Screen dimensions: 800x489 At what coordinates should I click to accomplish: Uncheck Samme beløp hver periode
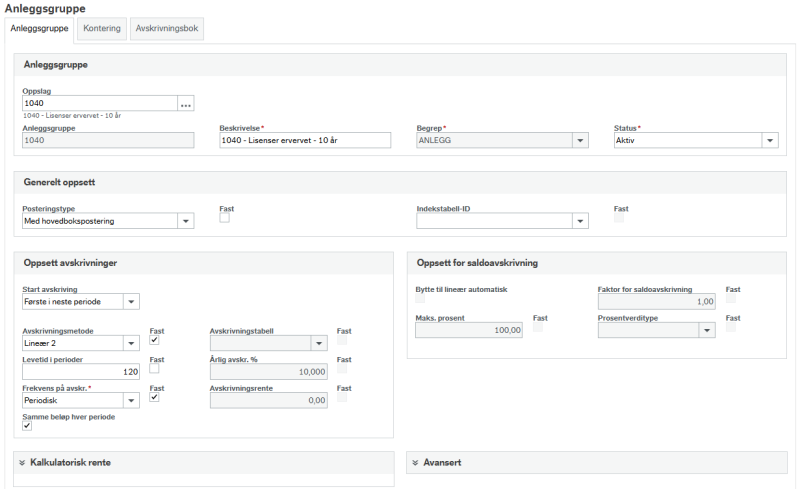(x=27, y=426)
